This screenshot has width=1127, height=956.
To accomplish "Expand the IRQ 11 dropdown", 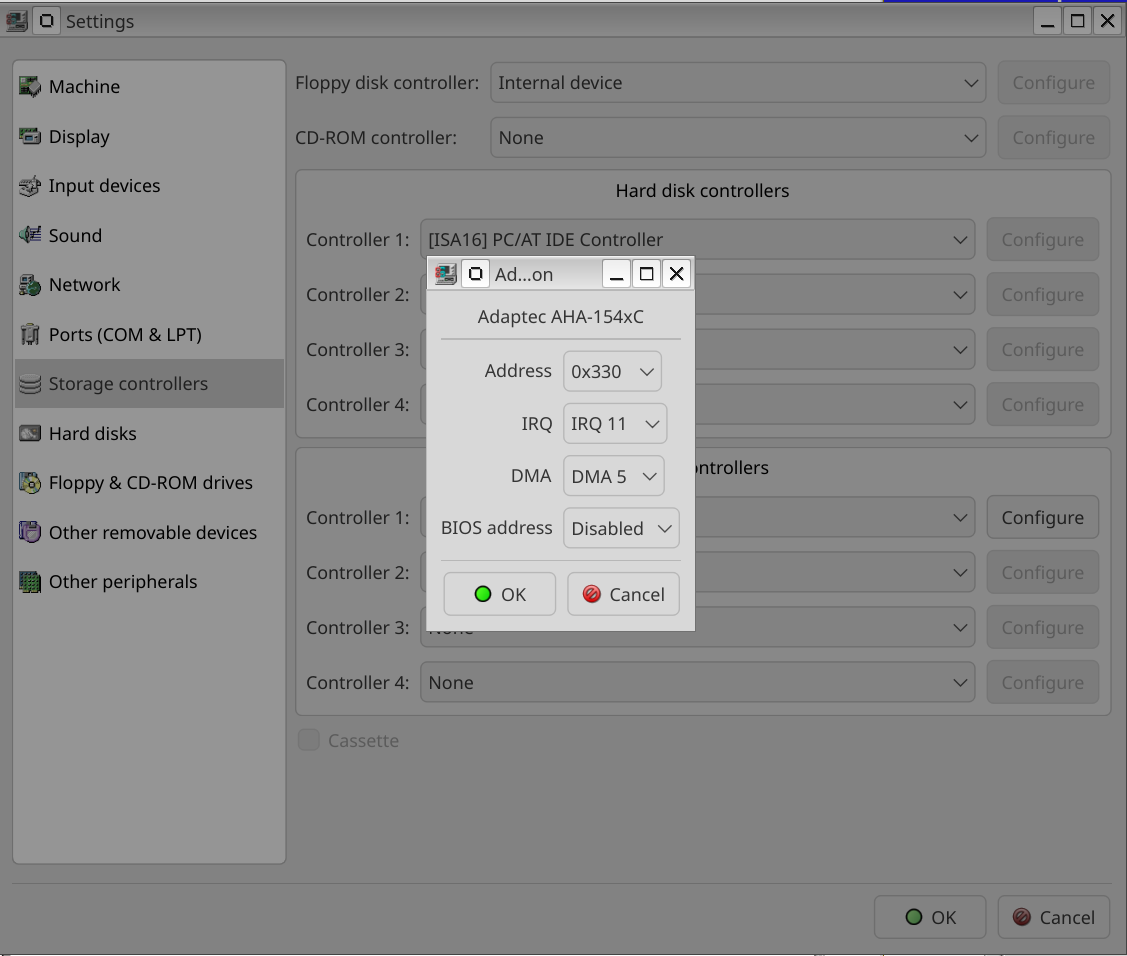I will point(614,424).
